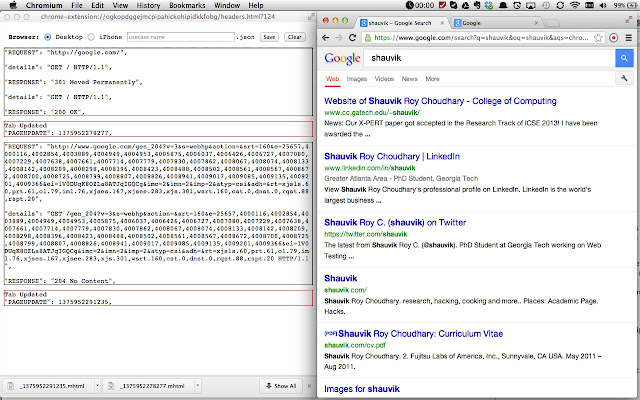Open Shauvik Roy Choudhary LinkedIn result

pyautogui.click(x=392, y=156)
